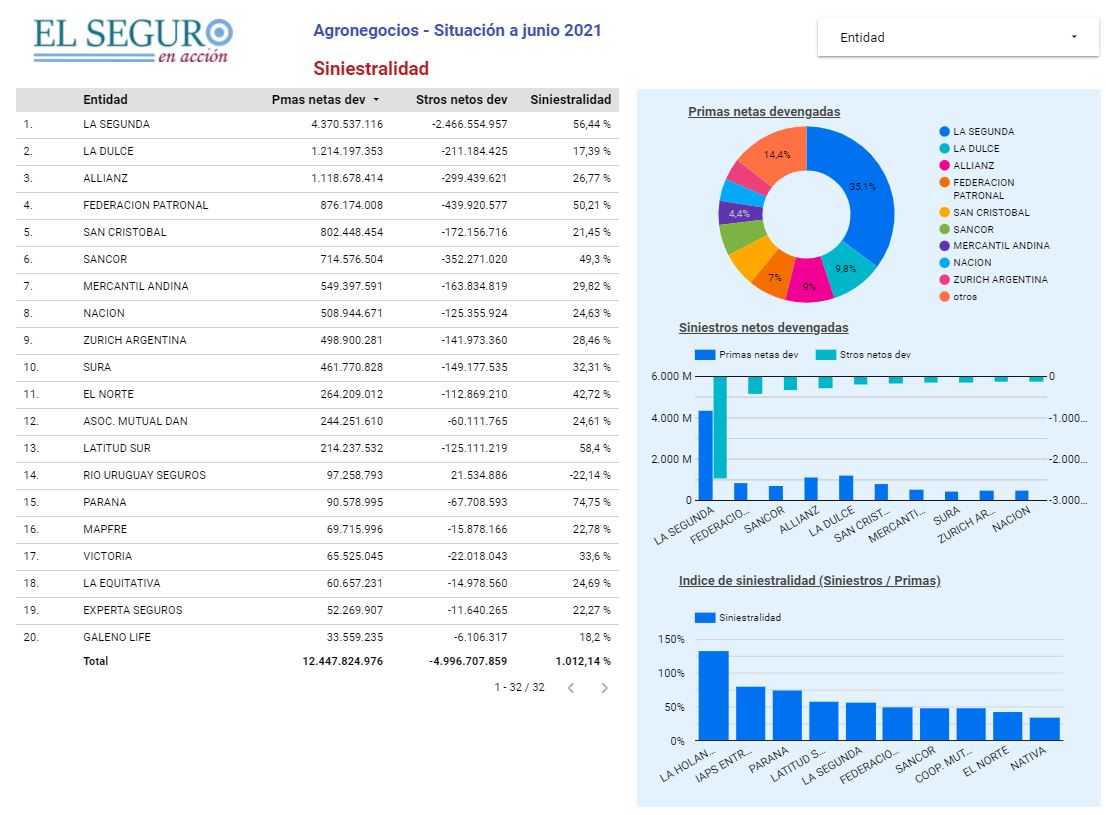The image size is (1106, 815).
Task: Sort table by Stros netos dev header
Action: [461, 100]
